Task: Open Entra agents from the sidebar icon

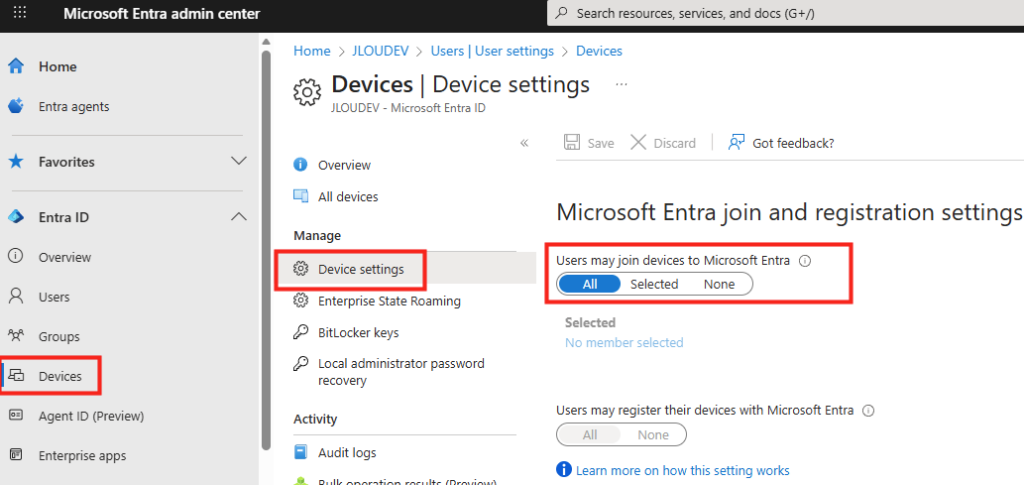Action: (16, 106)
